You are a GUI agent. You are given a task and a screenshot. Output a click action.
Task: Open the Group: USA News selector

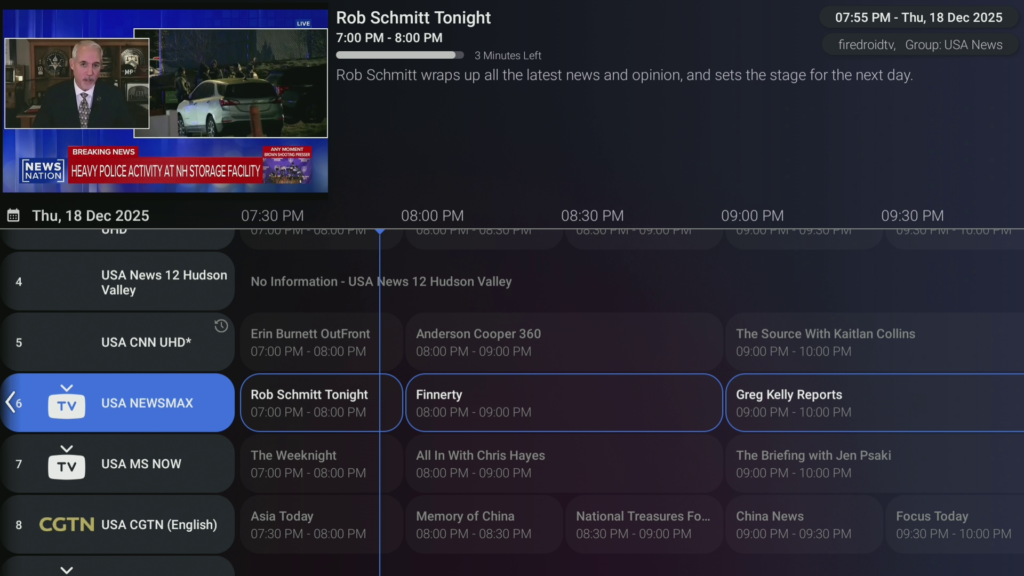tap(953, 44)
